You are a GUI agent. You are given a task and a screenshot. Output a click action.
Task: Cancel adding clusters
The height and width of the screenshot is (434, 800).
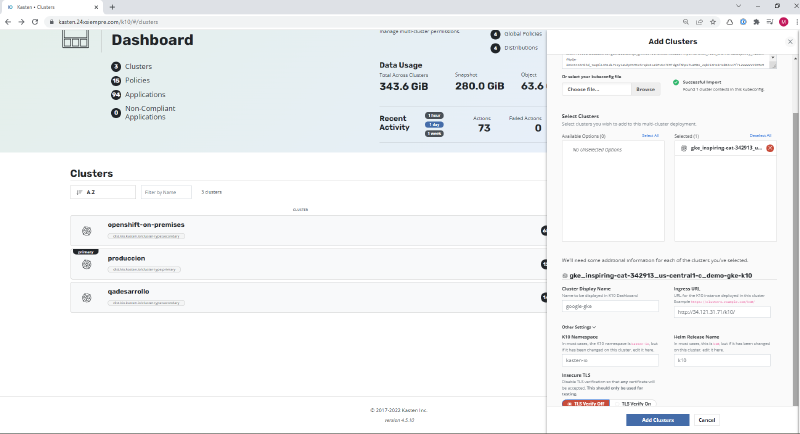point(707,420)
